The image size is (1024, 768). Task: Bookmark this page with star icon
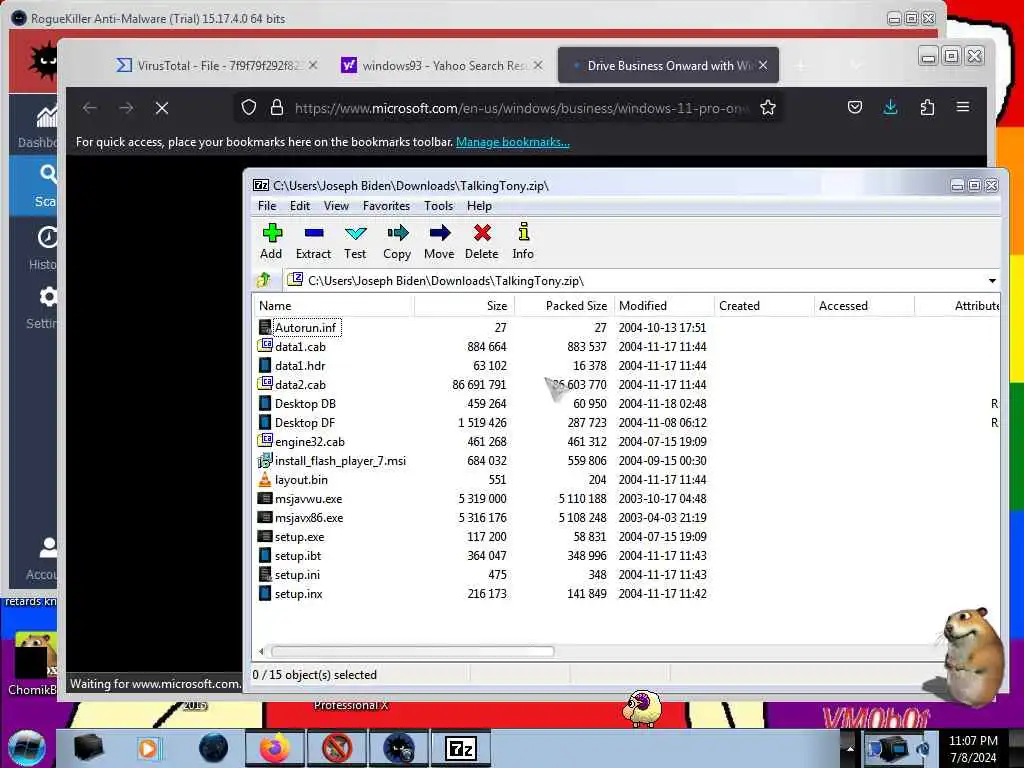(768, 108)
